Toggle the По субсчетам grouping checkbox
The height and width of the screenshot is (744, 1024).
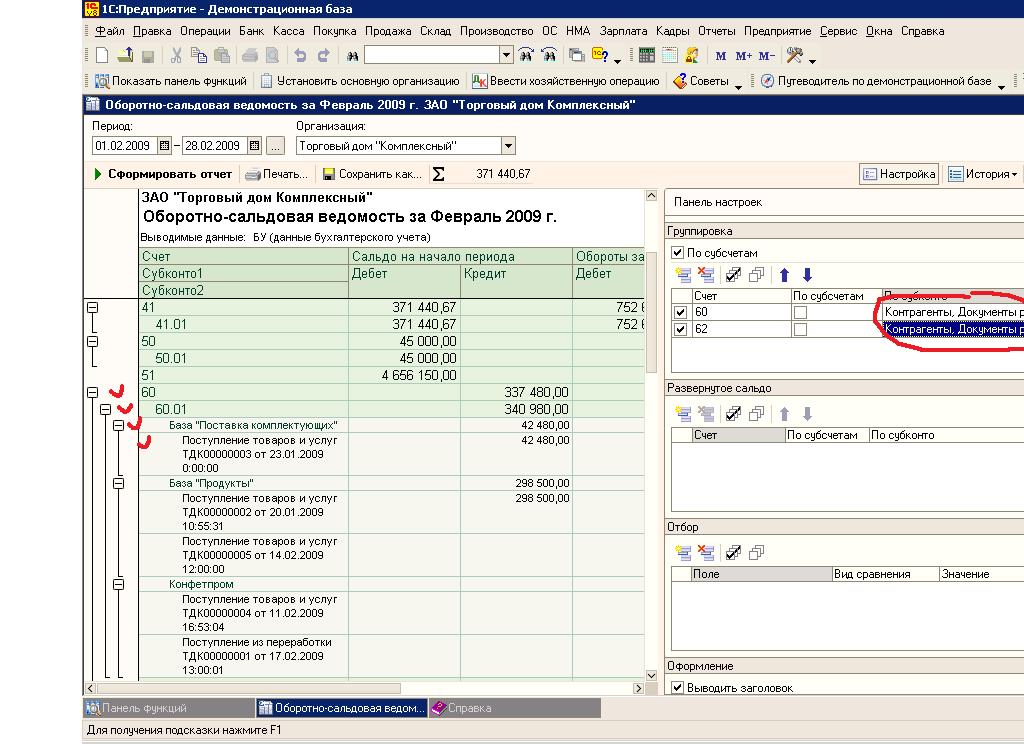677,252
